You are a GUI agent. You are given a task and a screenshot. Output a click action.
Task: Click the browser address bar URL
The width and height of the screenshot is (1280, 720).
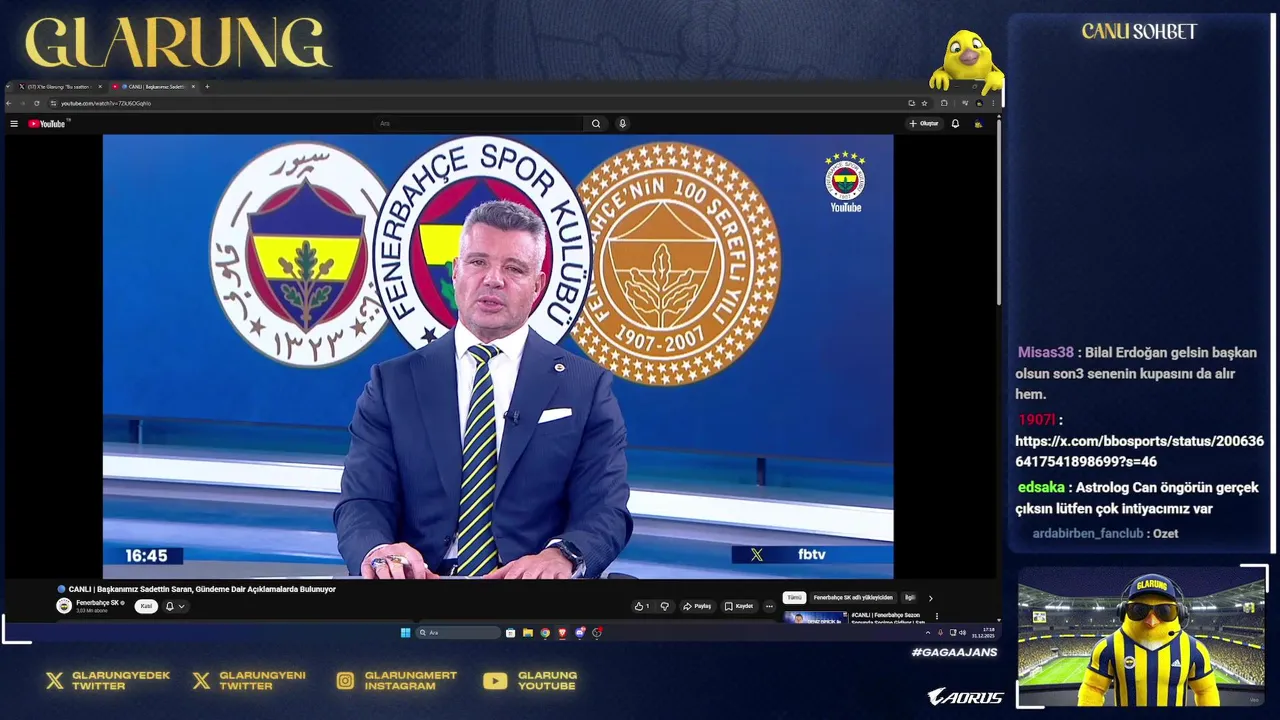pos(106,103)
